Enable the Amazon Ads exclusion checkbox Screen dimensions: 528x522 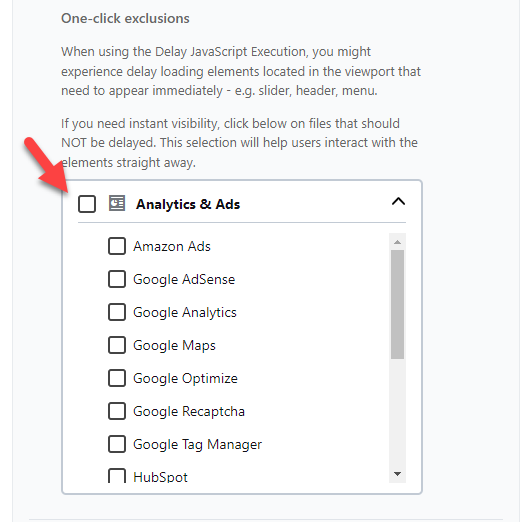pos(117,246)
